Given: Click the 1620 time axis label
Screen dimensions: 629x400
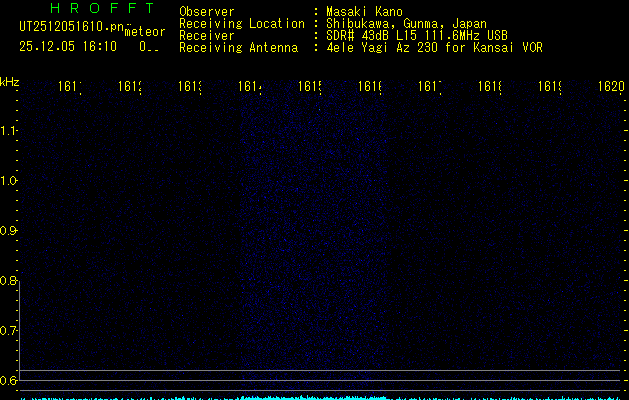Looking at the screenshot, I should tap(611, 86).
